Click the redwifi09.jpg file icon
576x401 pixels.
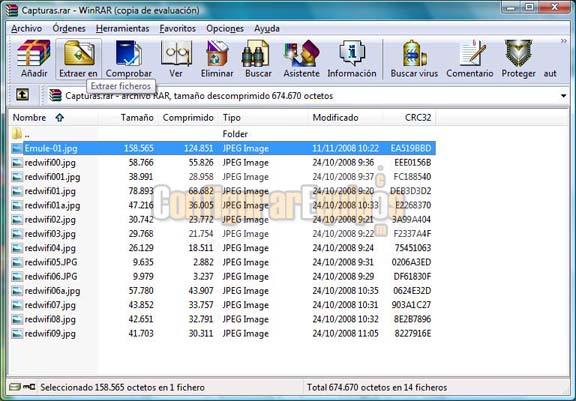[17, 333]
